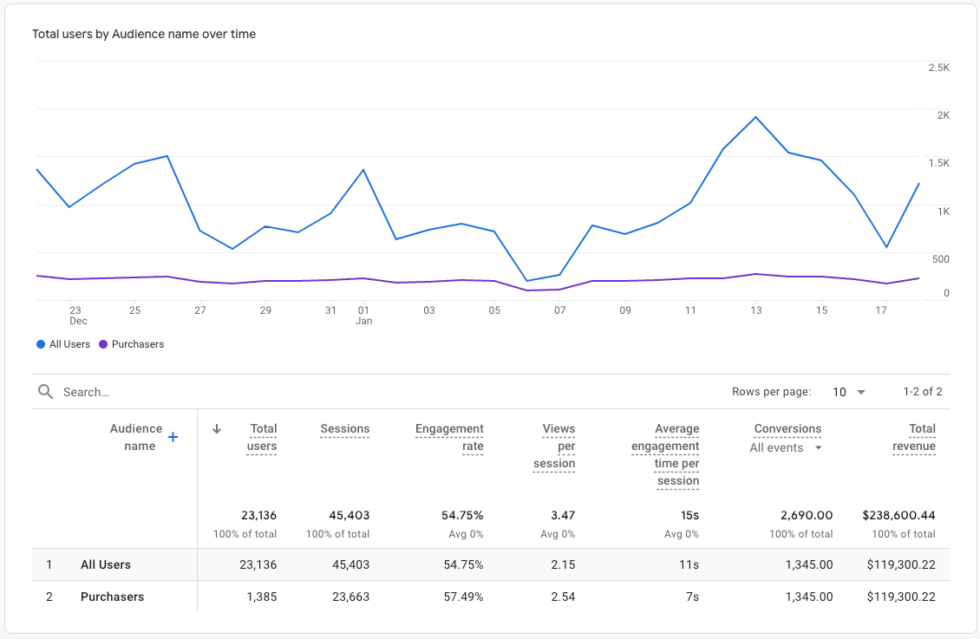
Task: Sort the table by Total revenue
Action: point(914,436)
